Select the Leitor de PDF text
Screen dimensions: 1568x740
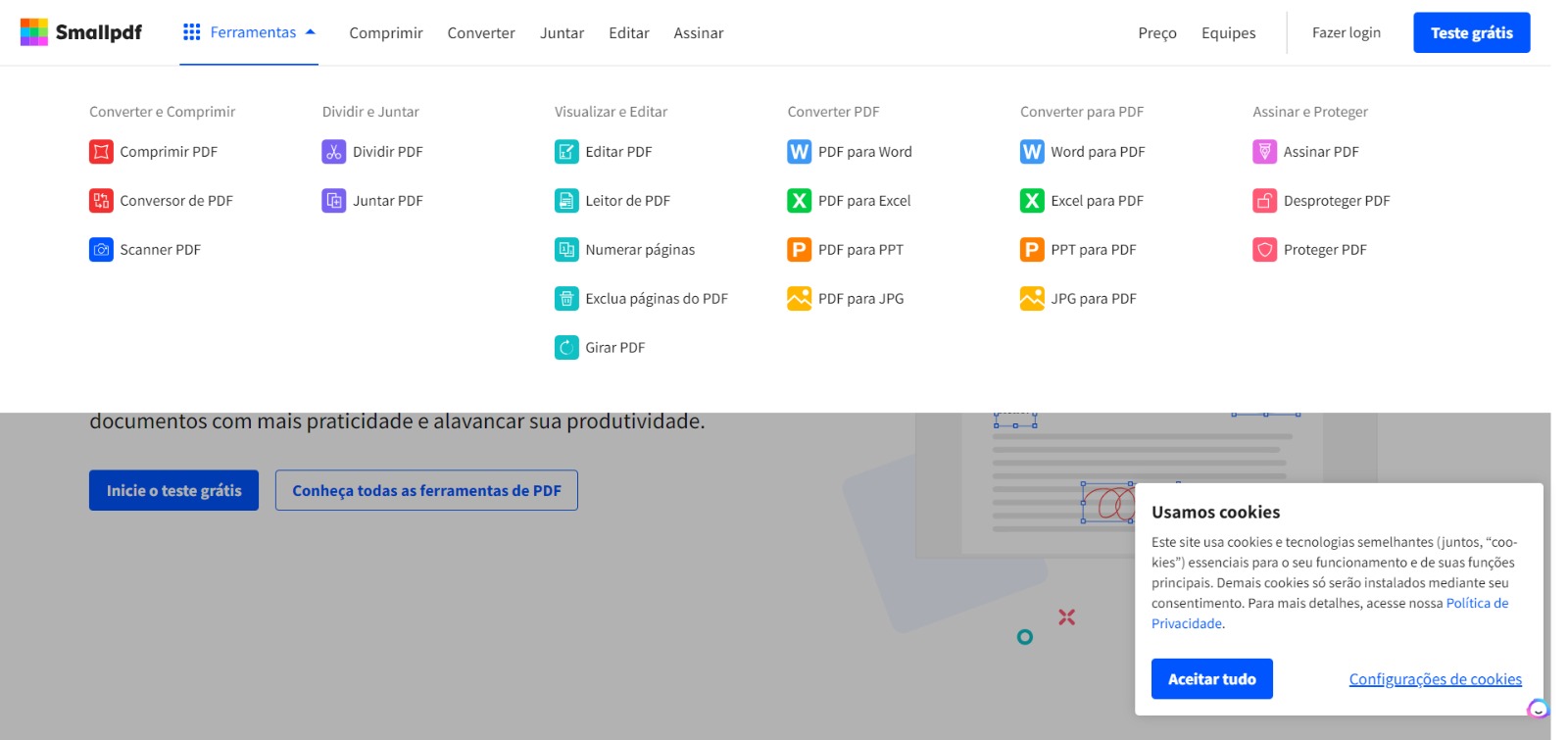(627, 201)
